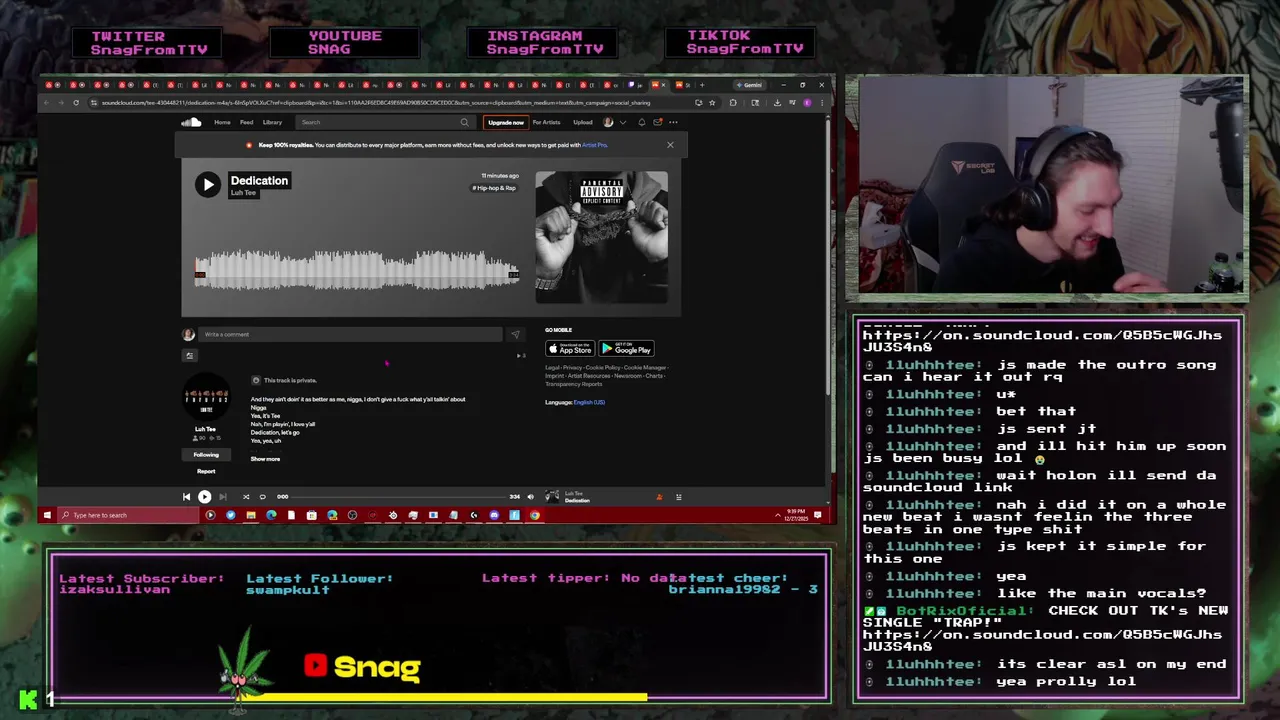Open the Cookie Policy footer link
The width and height of the screenshot is (1280, 720).
click(604, 368)
